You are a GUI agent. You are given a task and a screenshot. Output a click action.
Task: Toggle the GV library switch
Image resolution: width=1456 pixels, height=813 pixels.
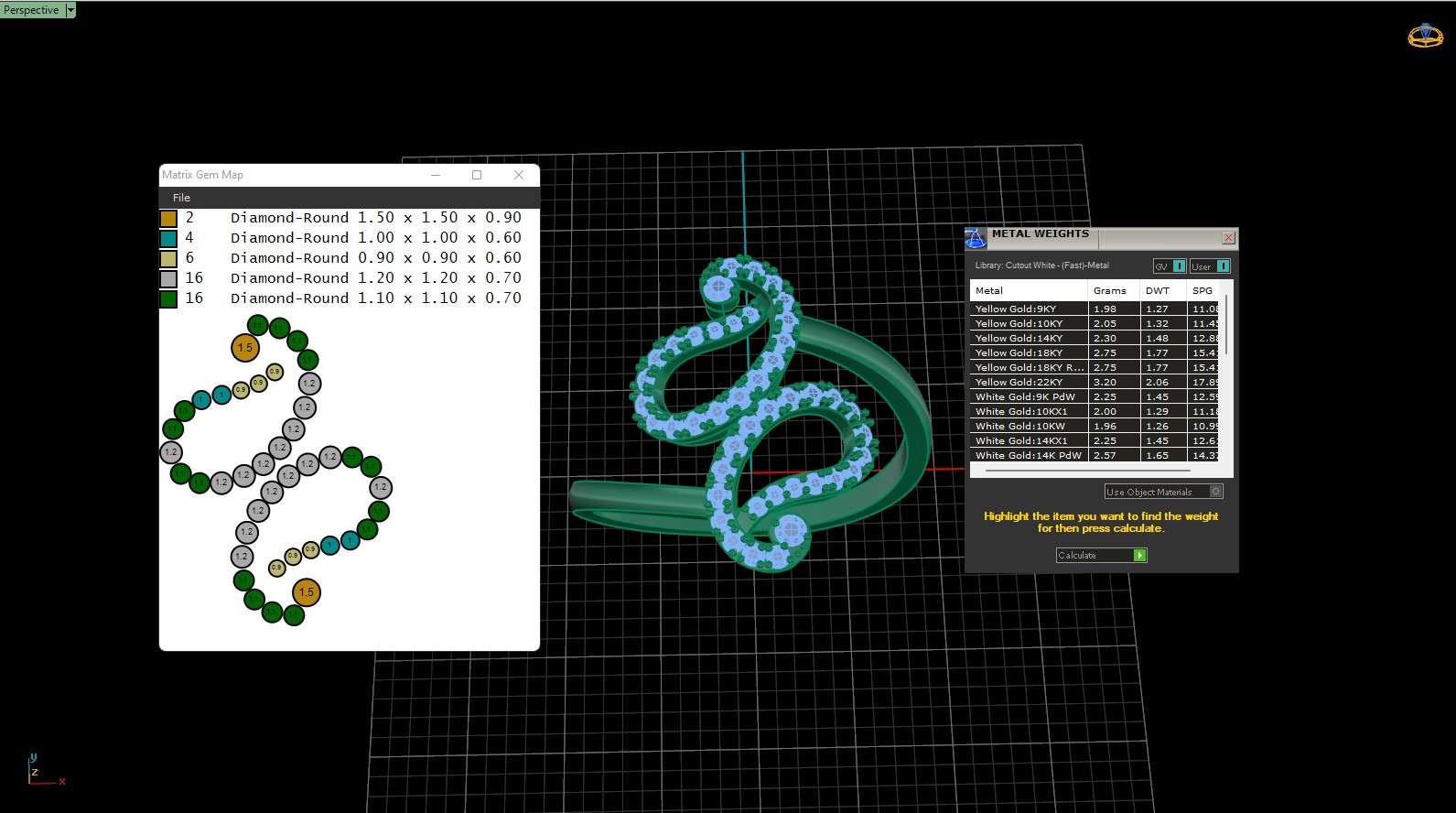[1179, 266]
